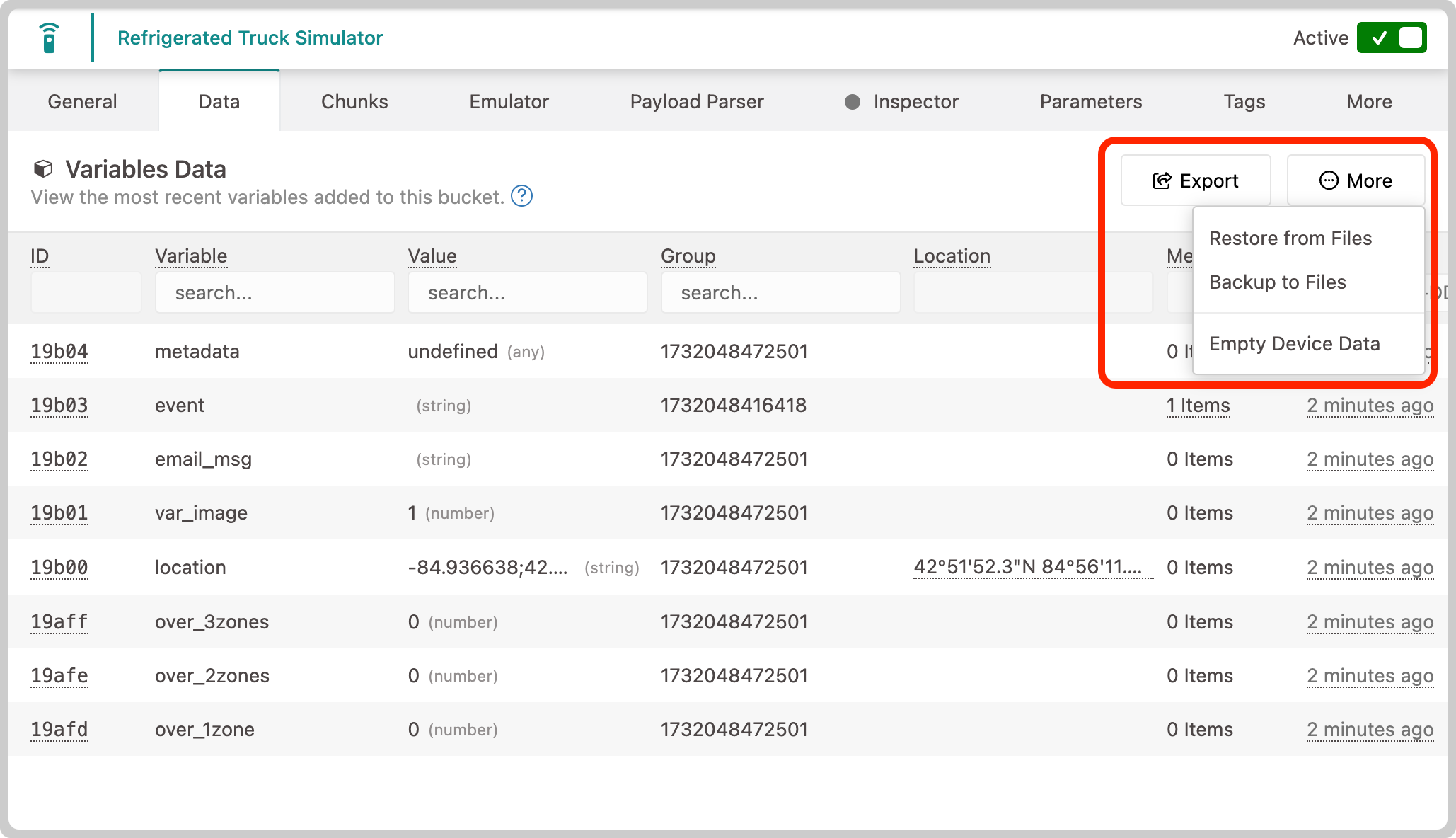Open the More tab in navigation
Image resolution: width=1456 pixels, height=838 pixels.
tap(1369, 102)
